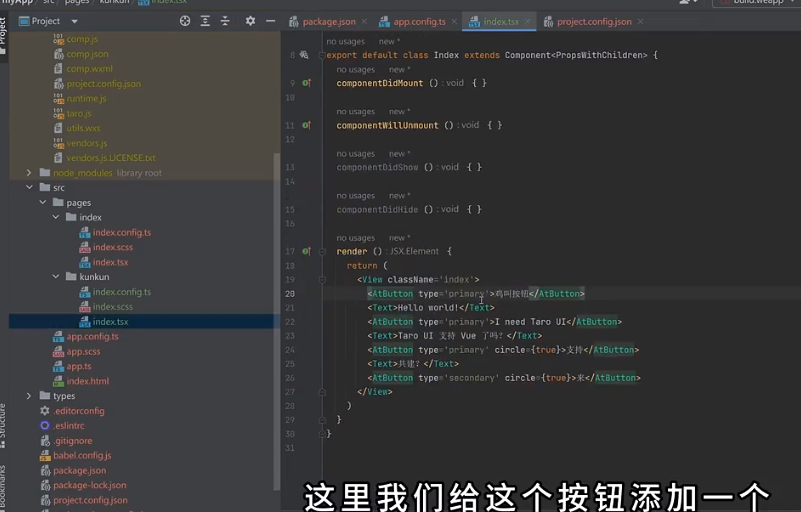Close the app.config.ts tab
Viewport: 801px width, 512px height.
click(454, 21)
